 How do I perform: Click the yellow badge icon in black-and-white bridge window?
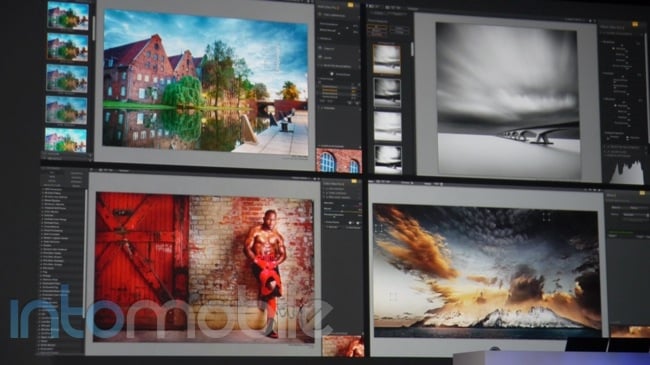tap(635, 25)
